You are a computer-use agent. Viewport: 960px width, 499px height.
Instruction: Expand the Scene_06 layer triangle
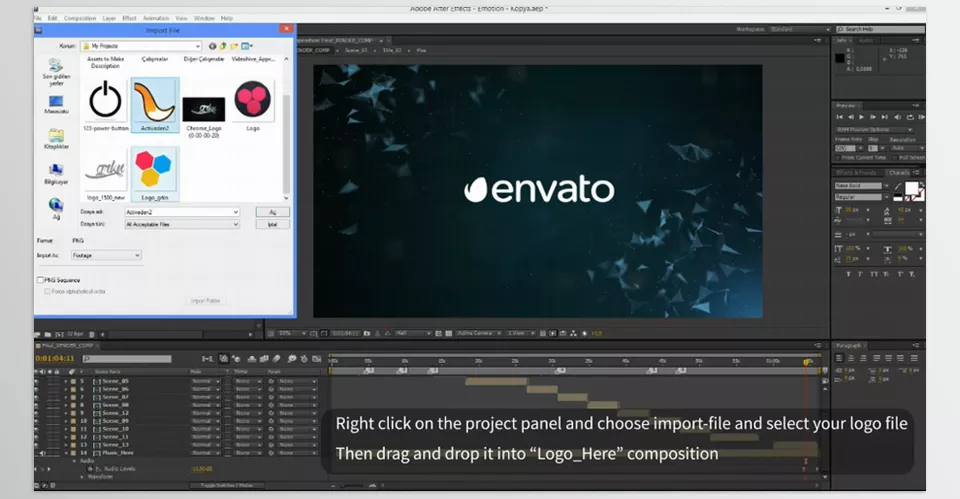[x=66, y=389]
